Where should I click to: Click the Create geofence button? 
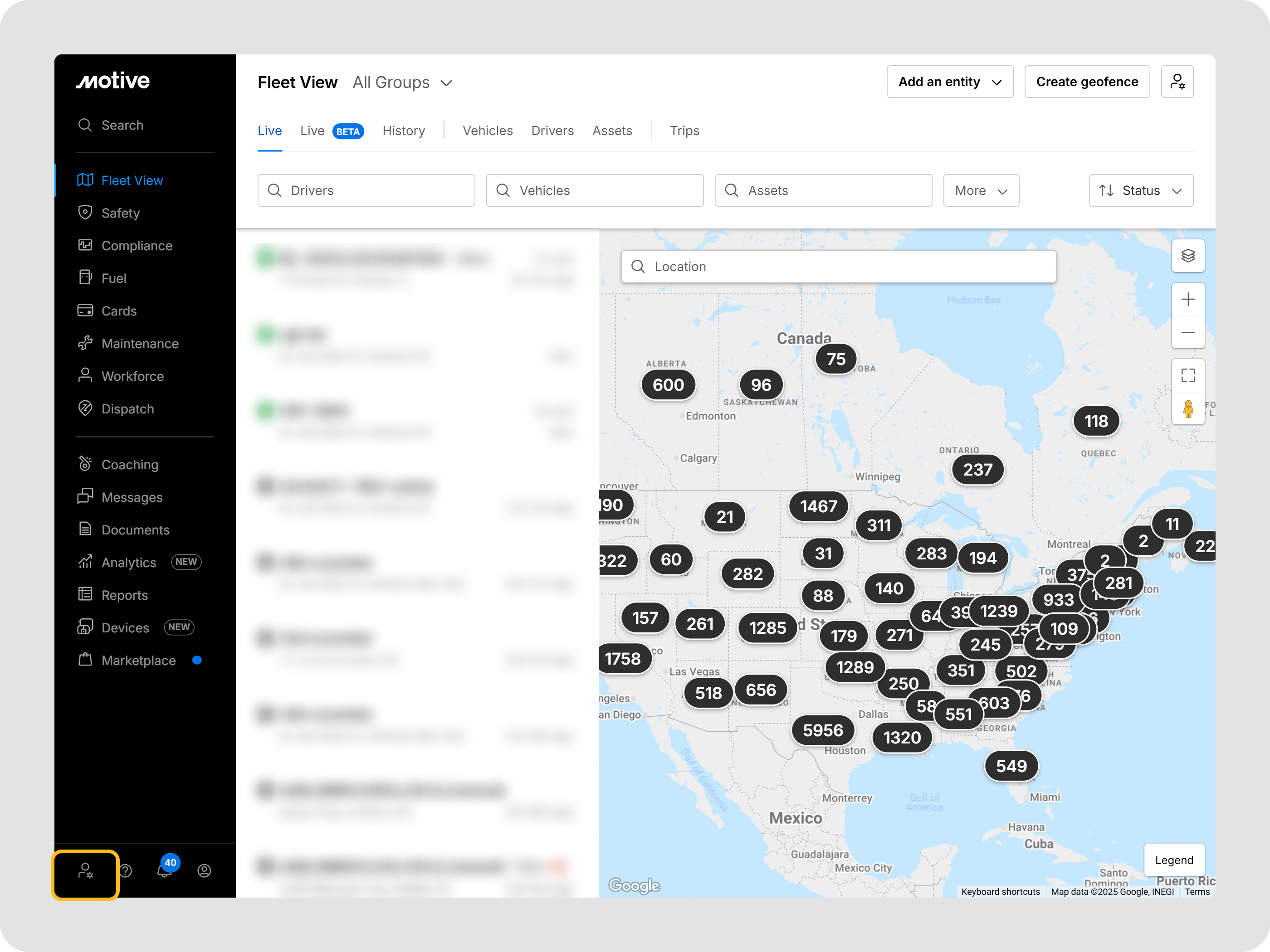1086,82
